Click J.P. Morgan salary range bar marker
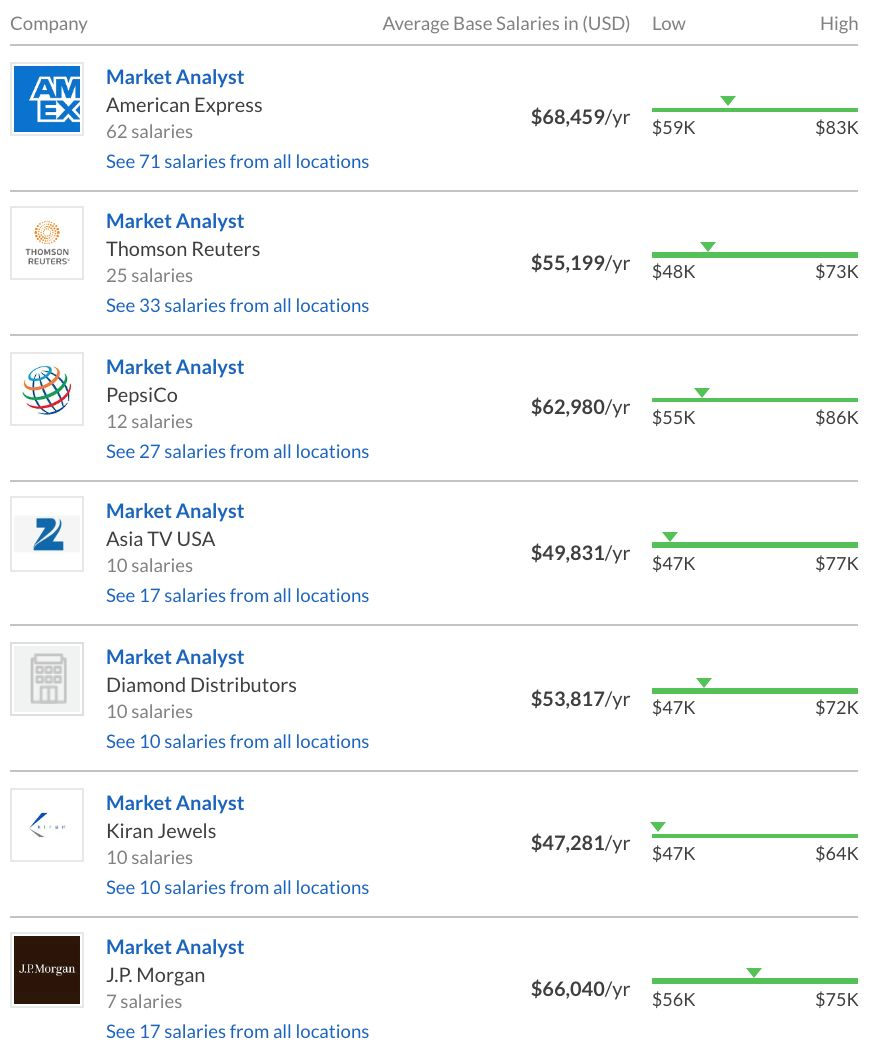This screenshot has width=876, height=1048. point(754,973)
